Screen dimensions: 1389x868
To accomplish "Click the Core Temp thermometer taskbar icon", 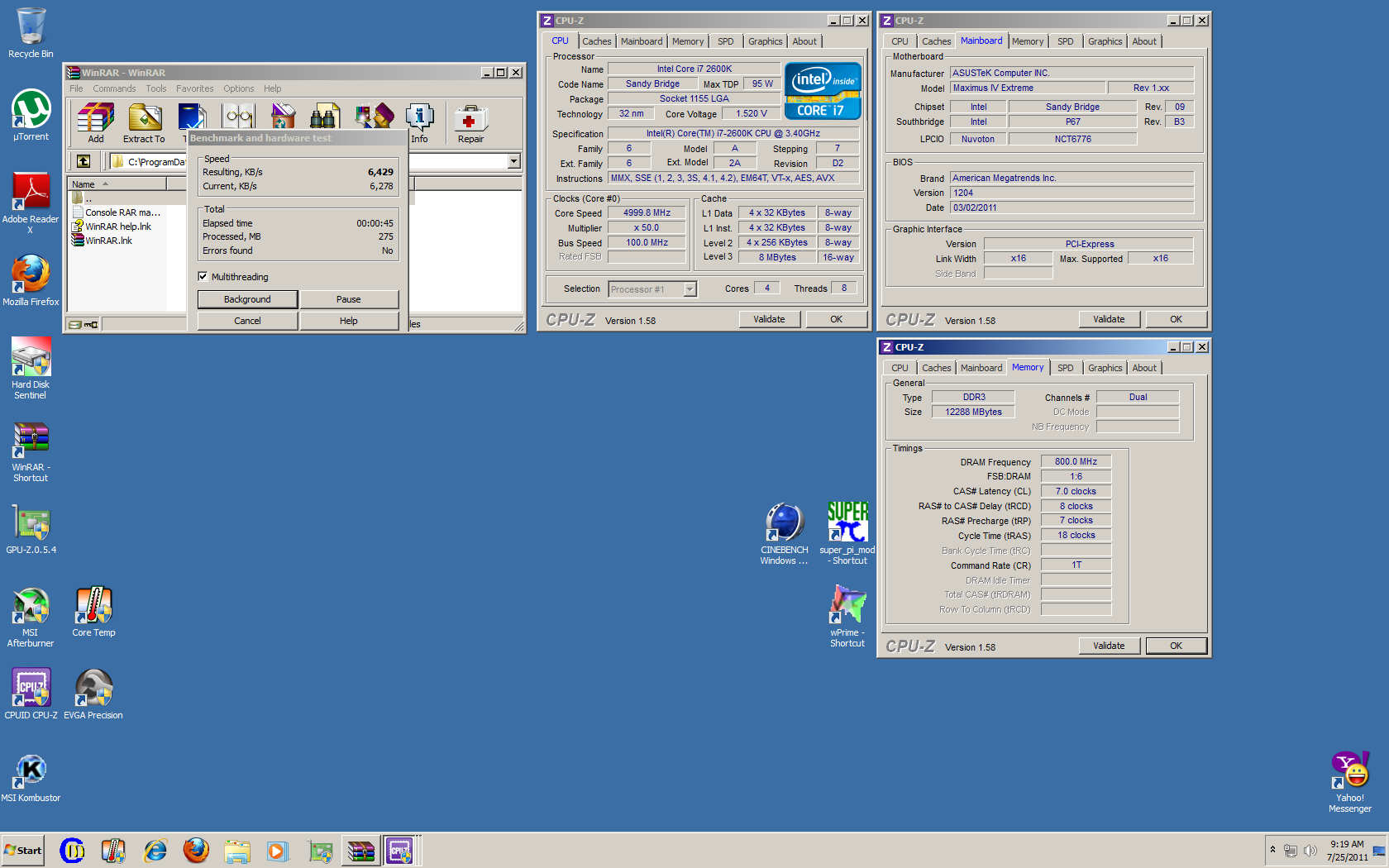I will click(113, 850).
